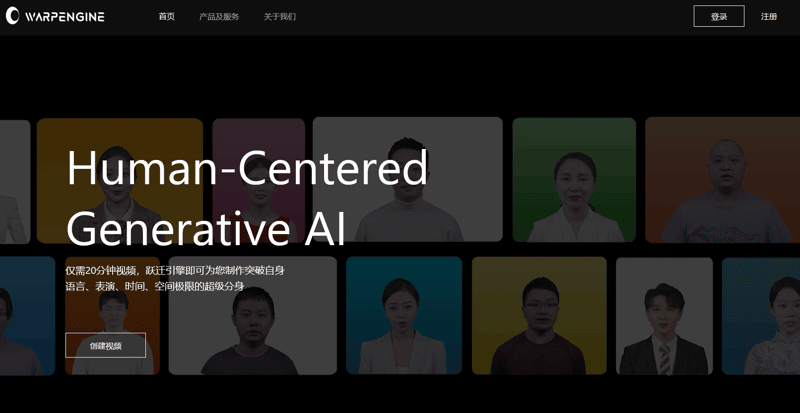
Task: Select the woman in qipao at right edge
Action: (x=761, y=316)
